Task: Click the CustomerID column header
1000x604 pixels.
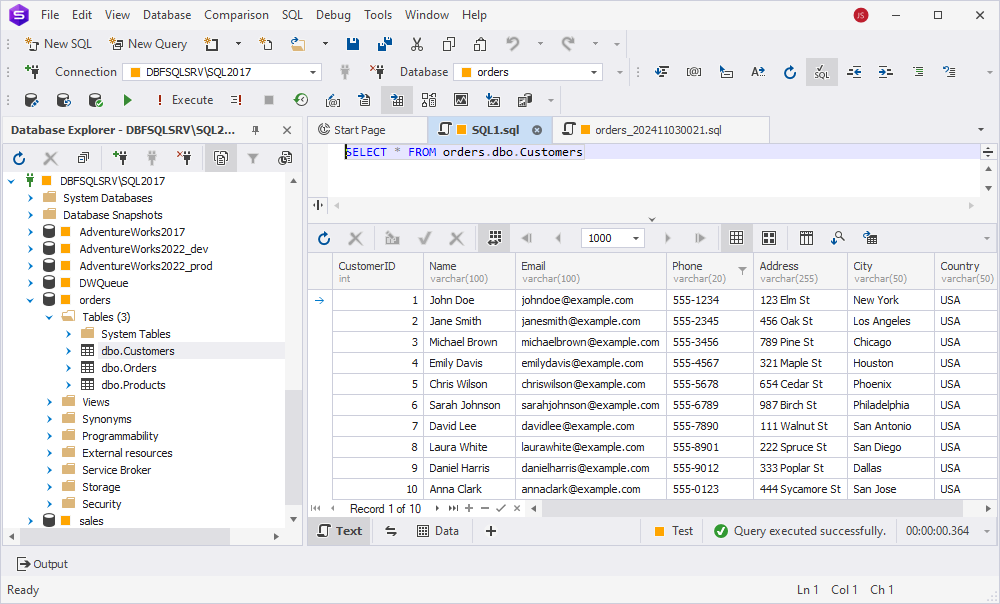Action: (x=378, y=272)
